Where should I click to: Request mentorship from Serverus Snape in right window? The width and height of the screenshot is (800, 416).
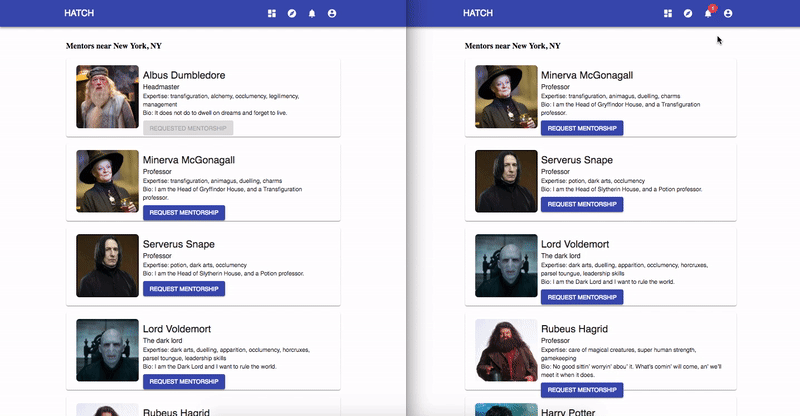582,204
